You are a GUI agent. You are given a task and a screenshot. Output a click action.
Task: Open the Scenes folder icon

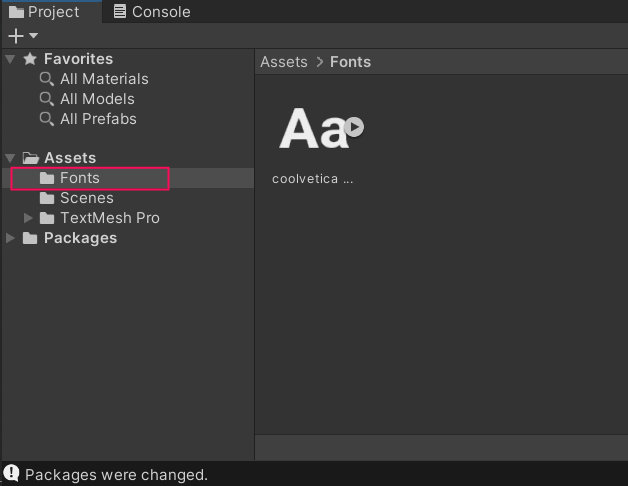[x=47, y=198]
